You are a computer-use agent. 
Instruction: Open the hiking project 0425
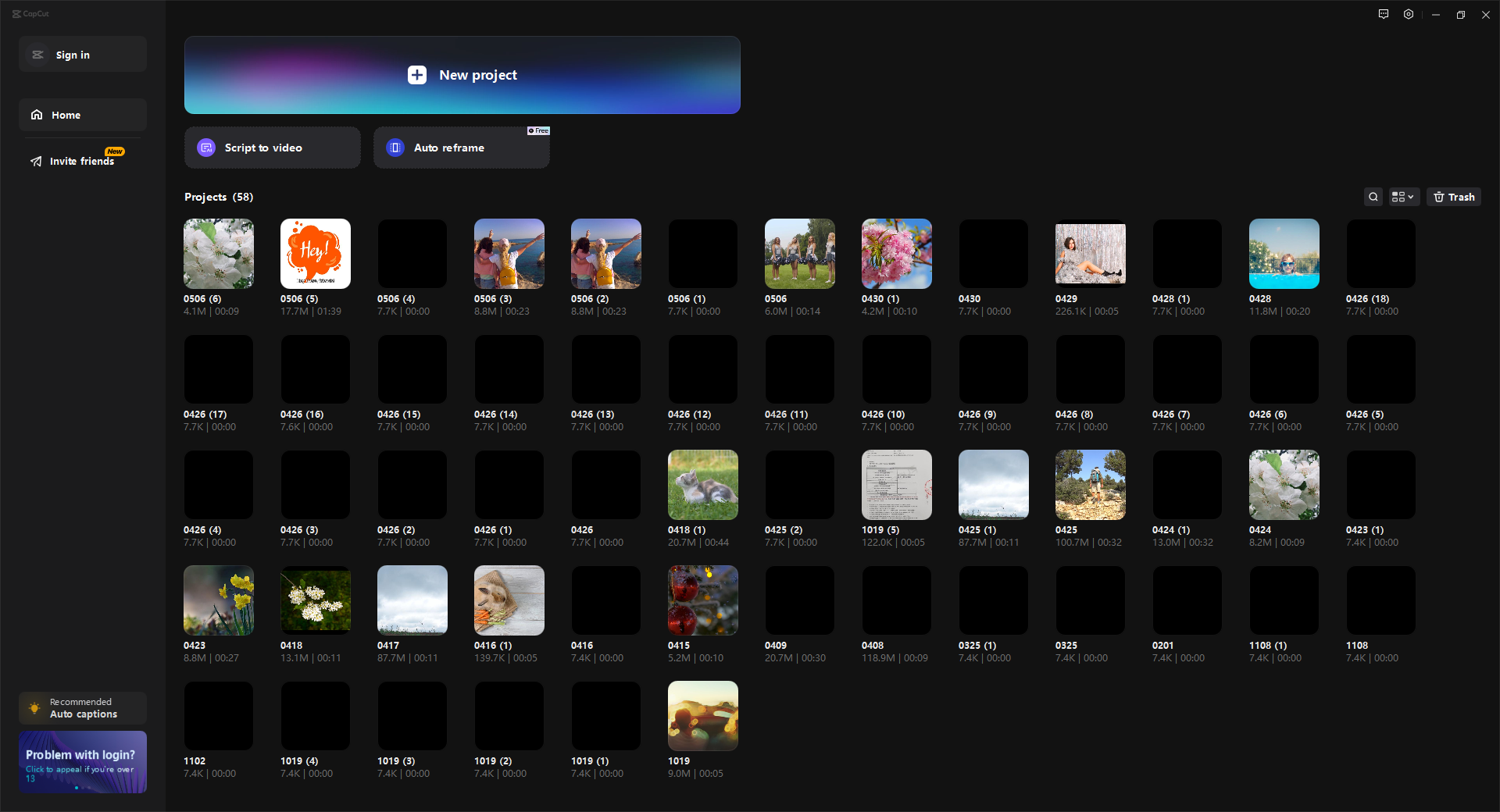coord(1090,484)
